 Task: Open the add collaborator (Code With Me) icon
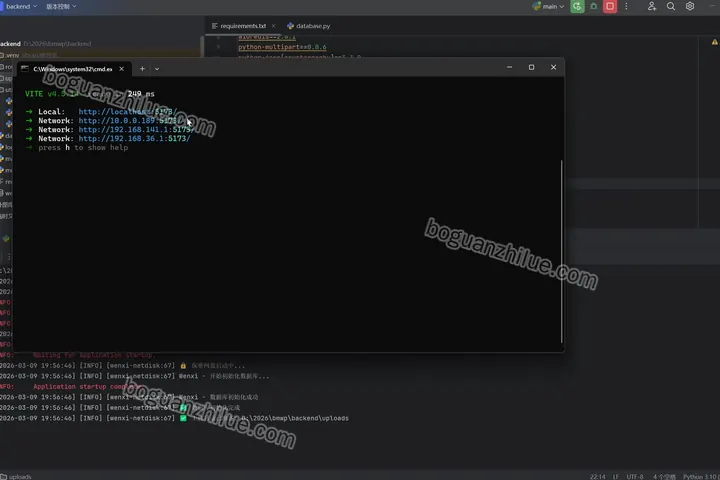pyautogui.click(x=652, y=6)
